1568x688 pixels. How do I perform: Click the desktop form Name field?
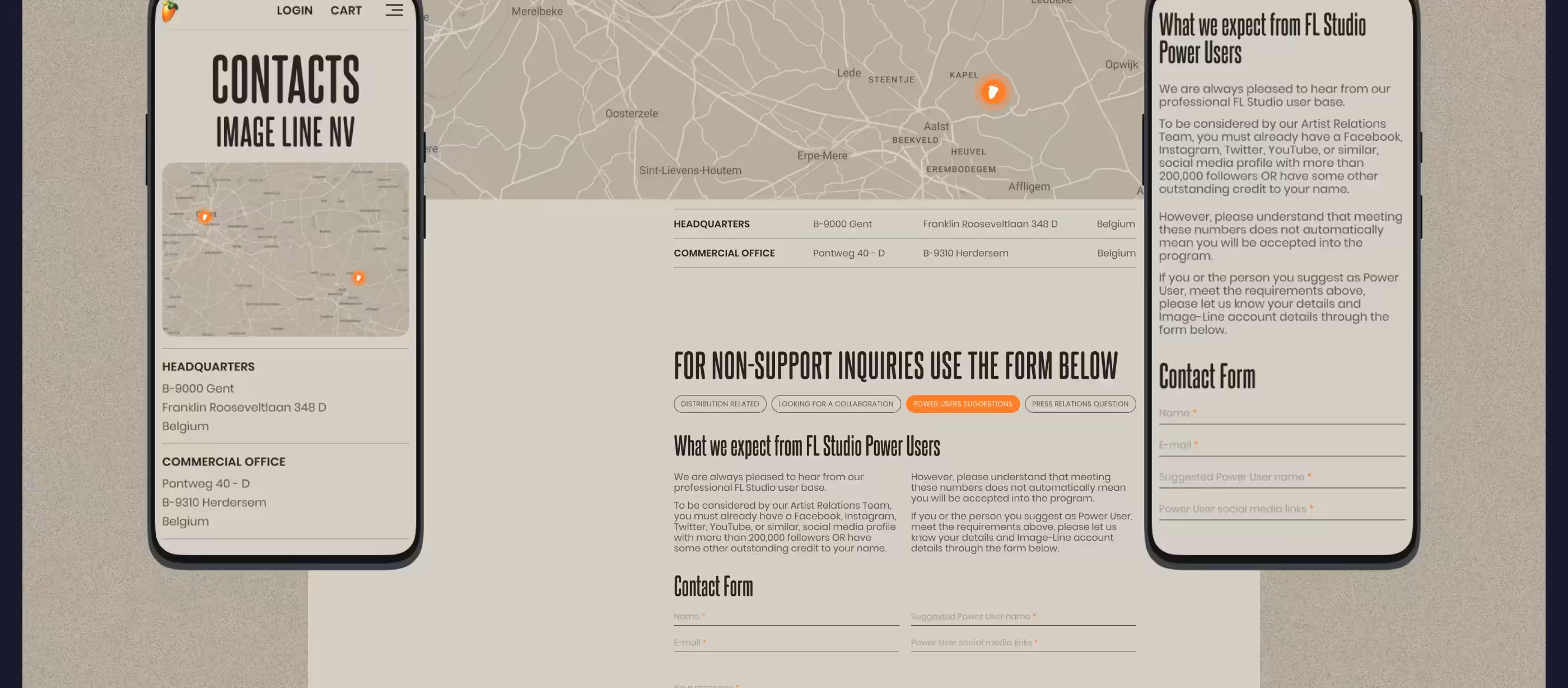(786, 617)
